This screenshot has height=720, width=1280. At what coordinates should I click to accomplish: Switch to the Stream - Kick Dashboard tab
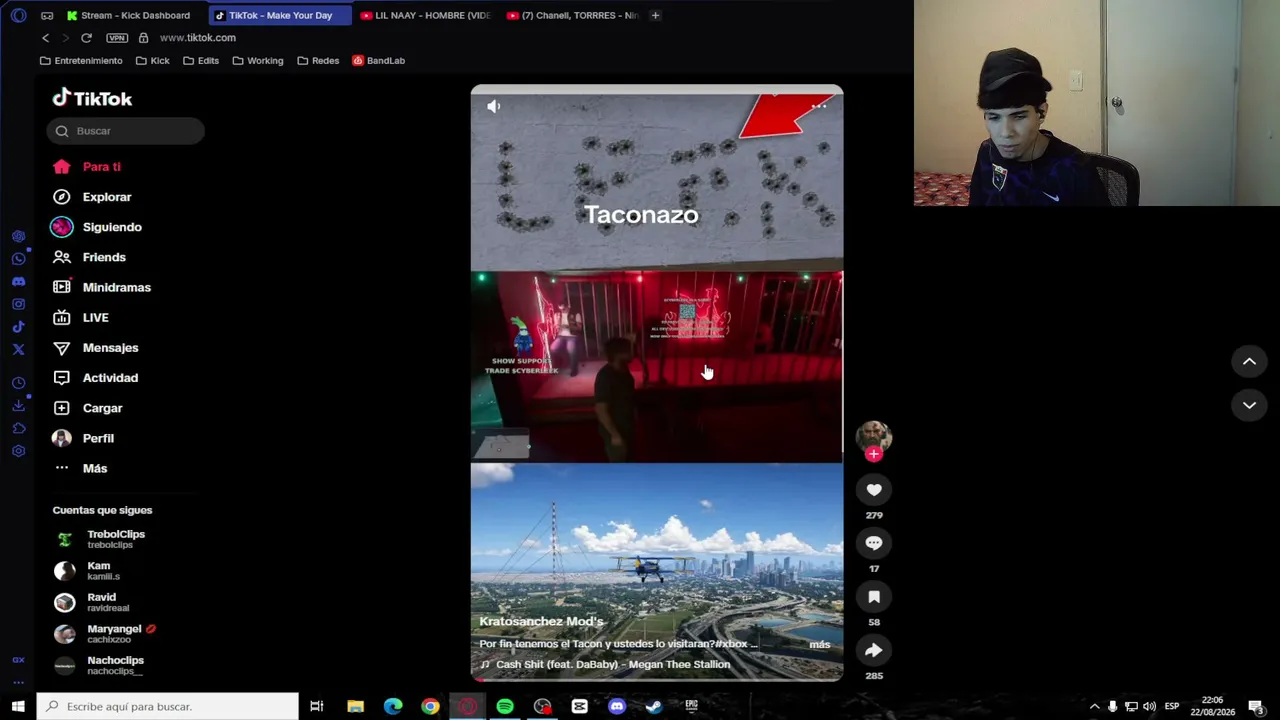click(134, 15)
